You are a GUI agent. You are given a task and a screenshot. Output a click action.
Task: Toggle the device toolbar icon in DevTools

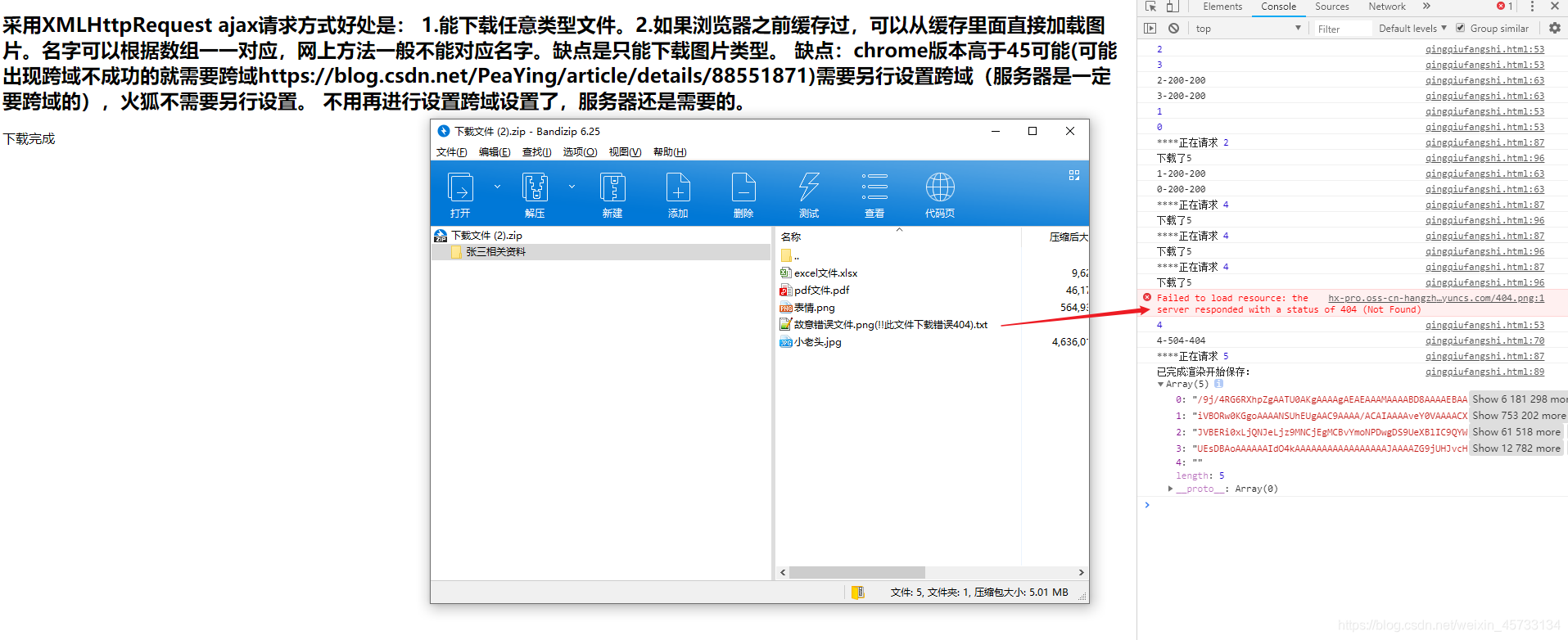click(1172, 7)
